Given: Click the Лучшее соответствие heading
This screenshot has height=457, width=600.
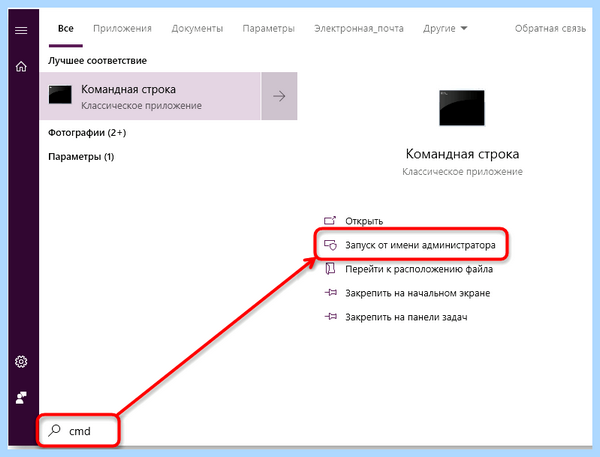Looking at the screenshot, I should (98, 60).
